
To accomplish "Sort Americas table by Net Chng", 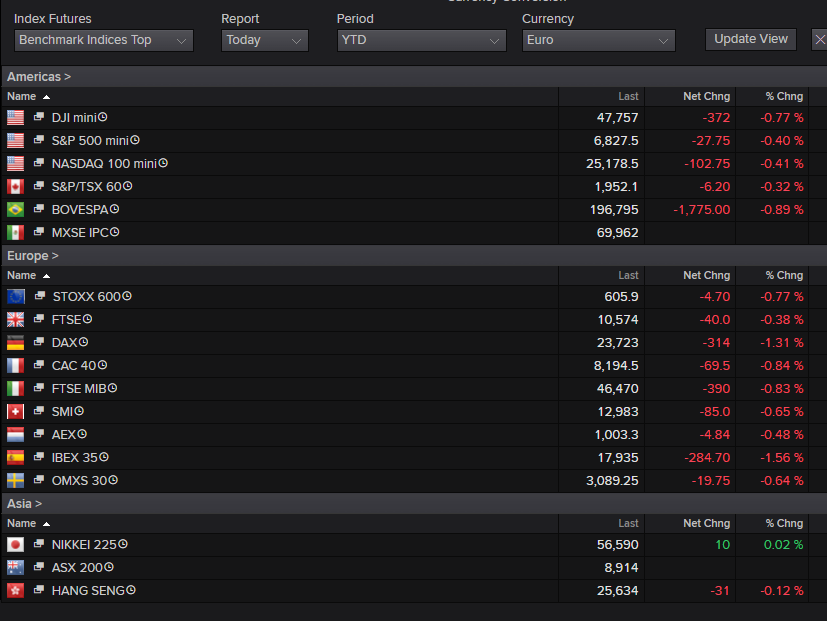I will [x=706, y=97].
